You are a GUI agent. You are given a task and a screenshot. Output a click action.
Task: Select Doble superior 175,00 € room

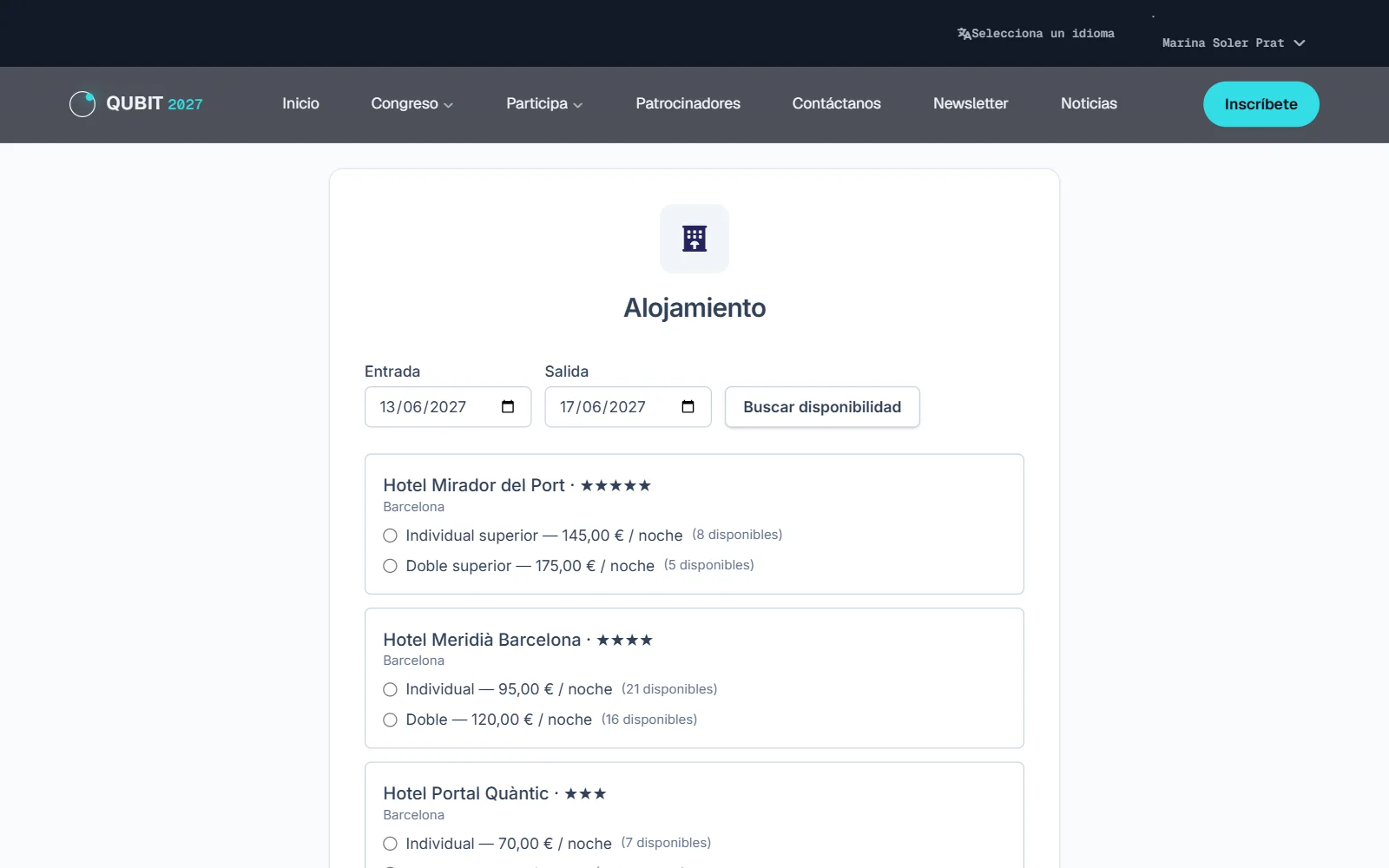[391, 566]
